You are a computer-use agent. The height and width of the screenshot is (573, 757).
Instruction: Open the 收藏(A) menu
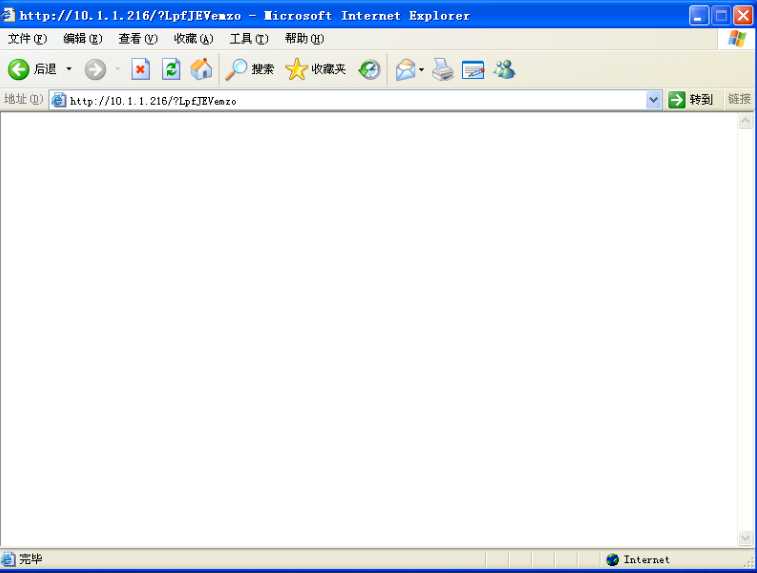tap(194, 39)
